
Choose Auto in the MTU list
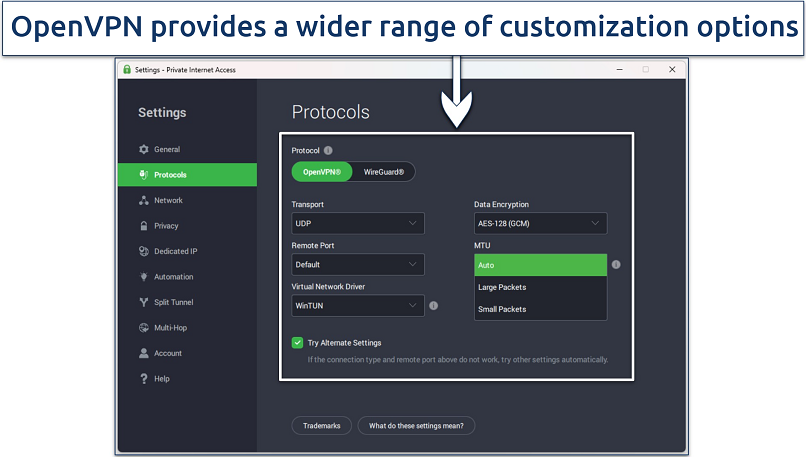[x=540, y=265]
